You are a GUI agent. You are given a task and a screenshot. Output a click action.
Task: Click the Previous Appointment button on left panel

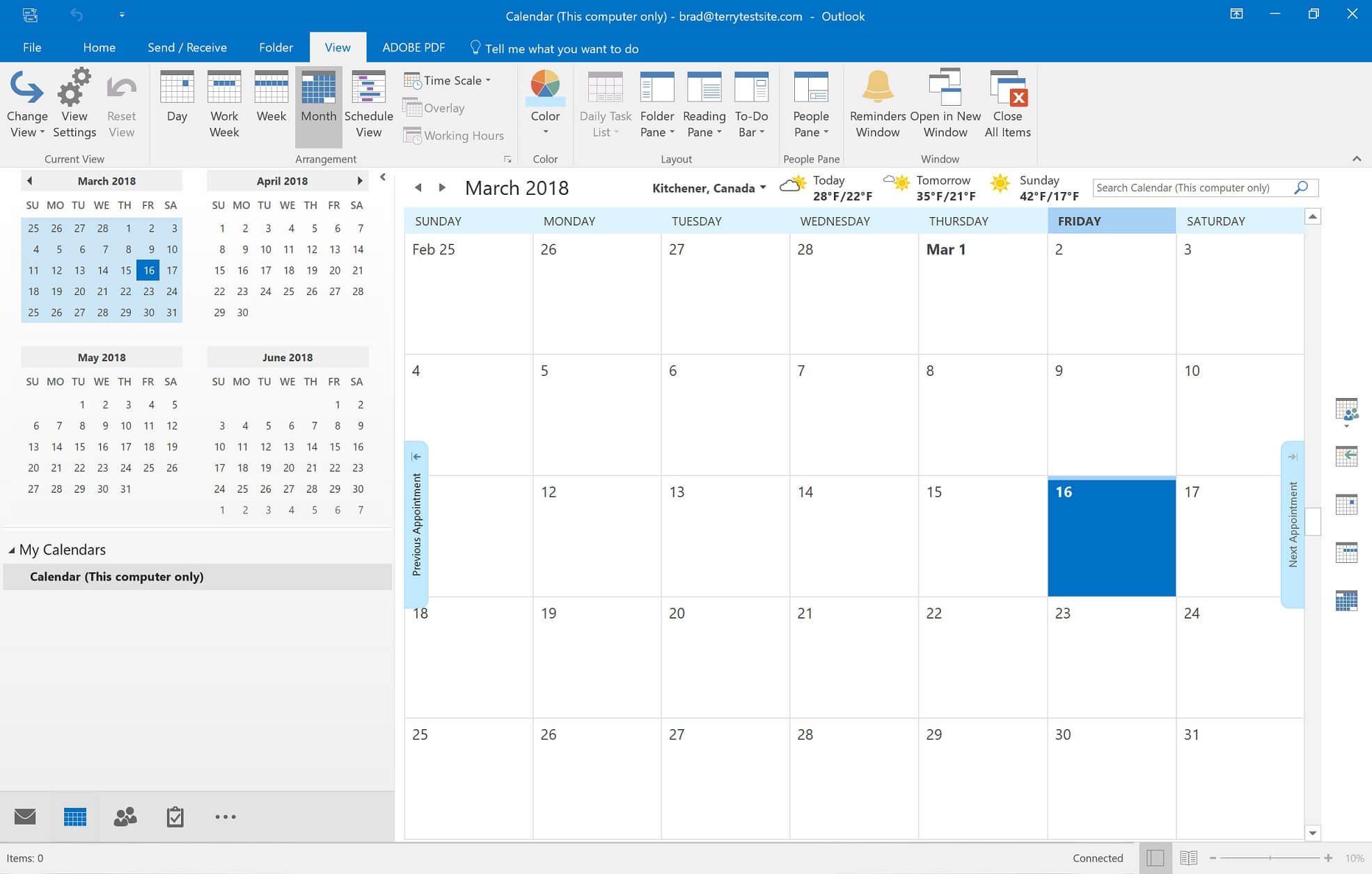(x=416, y=515)
